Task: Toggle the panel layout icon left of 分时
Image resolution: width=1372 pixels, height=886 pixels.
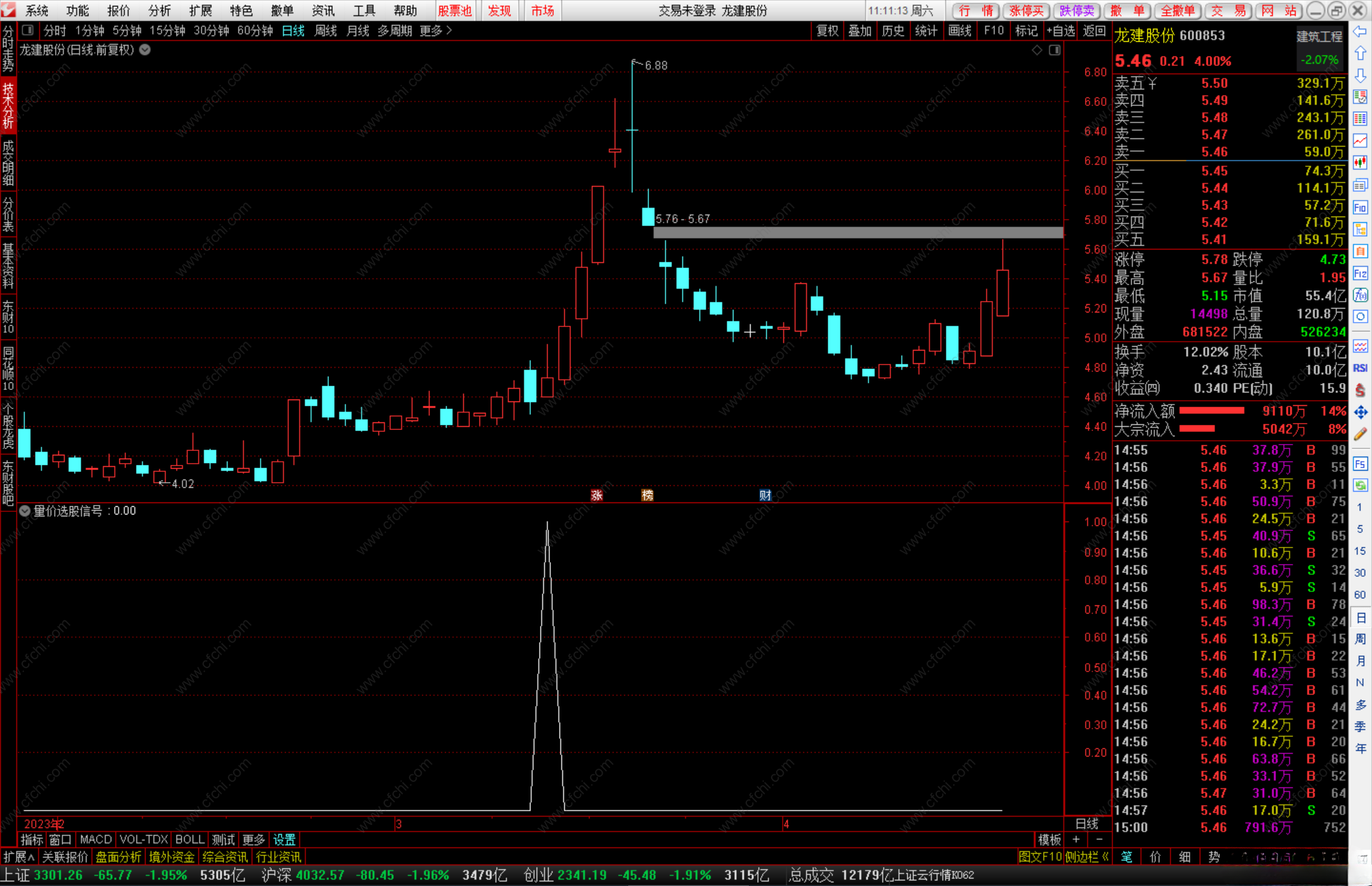Action: pyautogui.click(x=27, y=30)
